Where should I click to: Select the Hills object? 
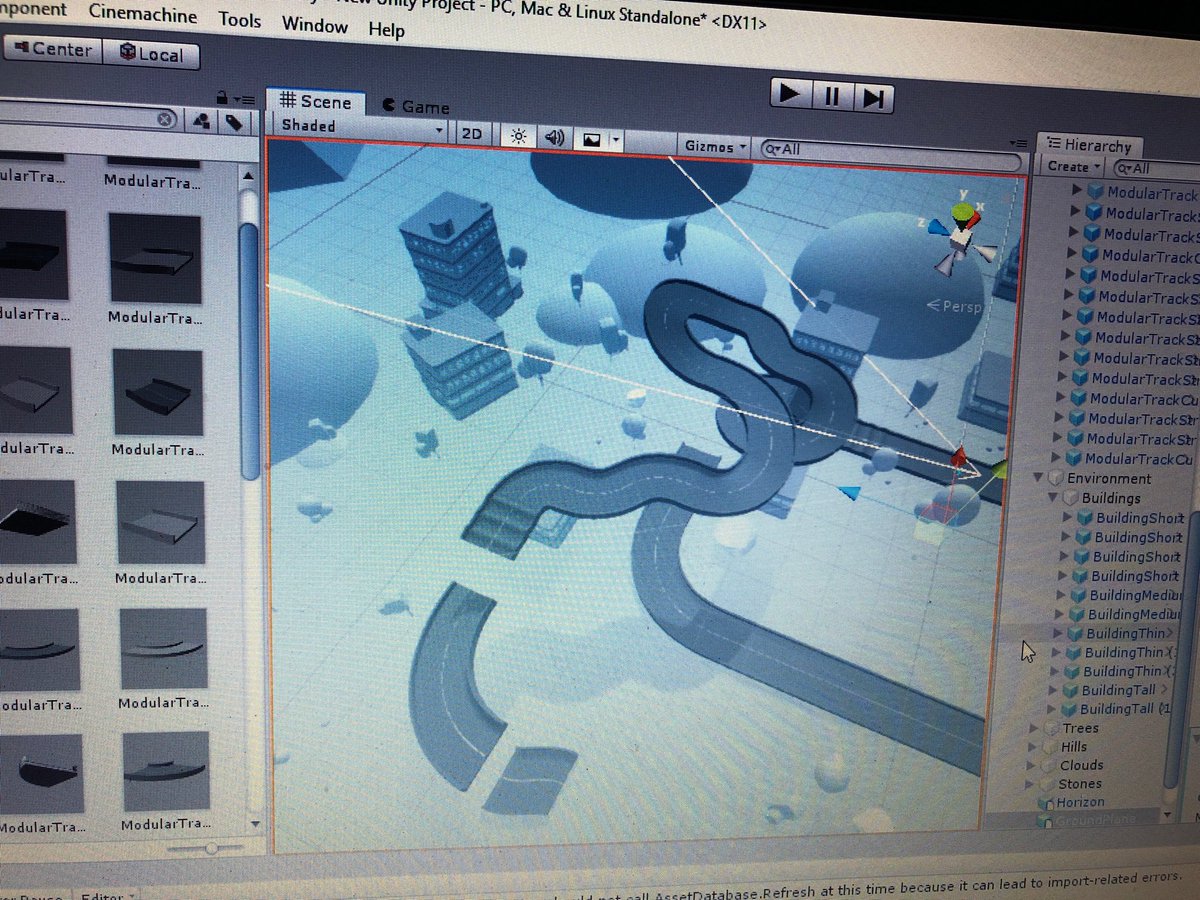(1073, 746)
